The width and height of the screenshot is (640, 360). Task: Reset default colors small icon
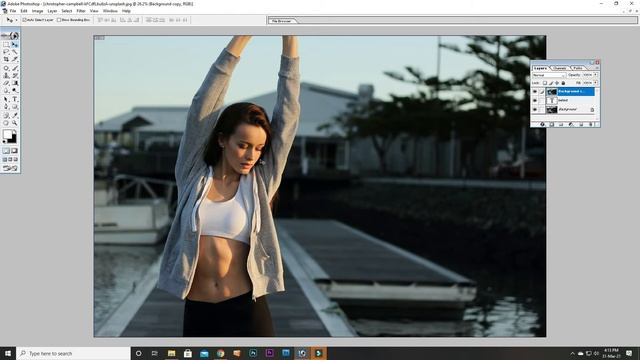point(4,142)
